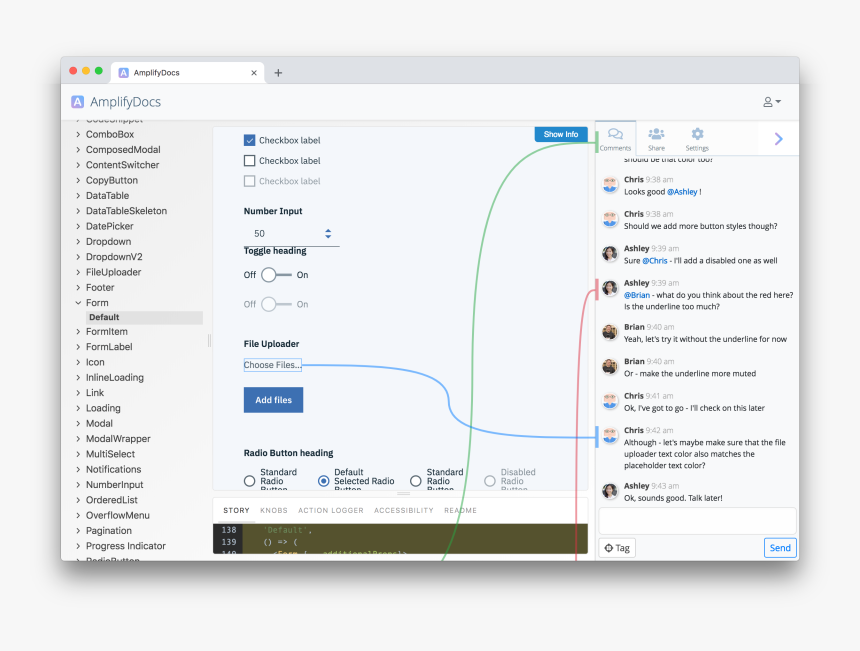Image resolution: width=860 pixels, height=651 pixels.
Task: Click the Disabled Radio Button
Action: [490, 481]
